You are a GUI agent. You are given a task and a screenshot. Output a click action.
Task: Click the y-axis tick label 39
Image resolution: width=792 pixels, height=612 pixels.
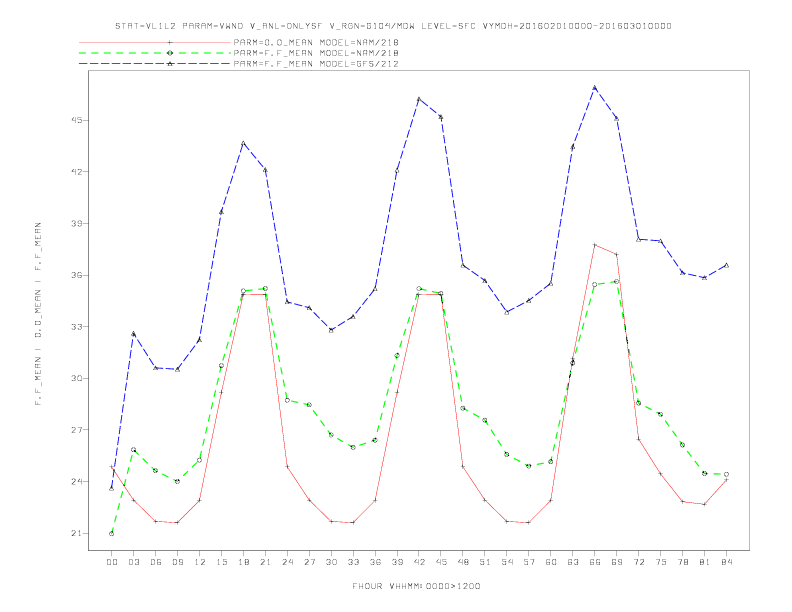click(77, 223)
